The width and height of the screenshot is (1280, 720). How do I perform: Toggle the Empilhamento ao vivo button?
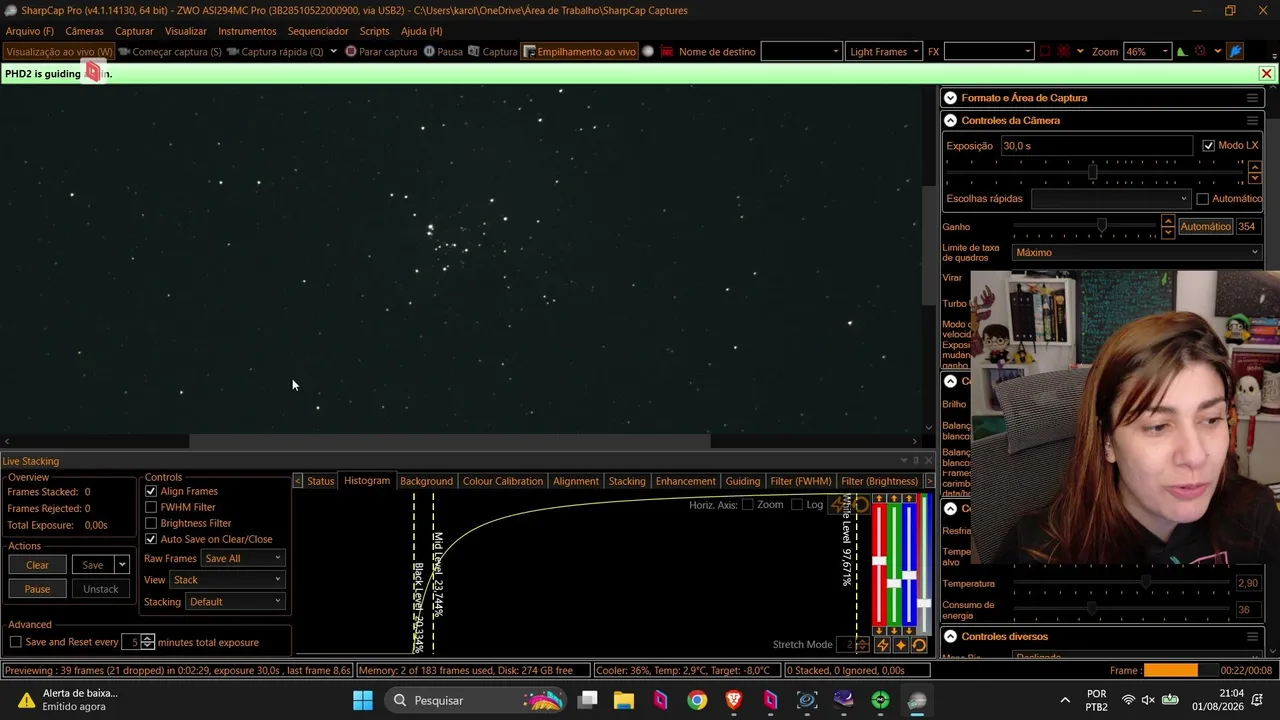(x=580, y=51)
